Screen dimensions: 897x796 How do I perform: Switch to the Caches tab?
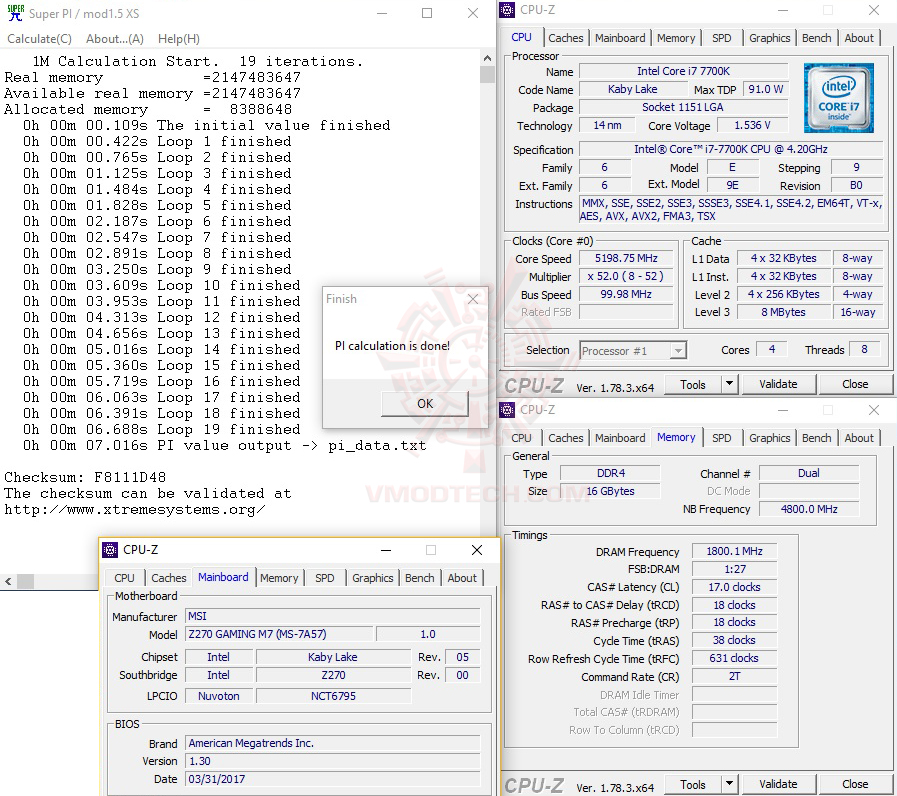566,37
